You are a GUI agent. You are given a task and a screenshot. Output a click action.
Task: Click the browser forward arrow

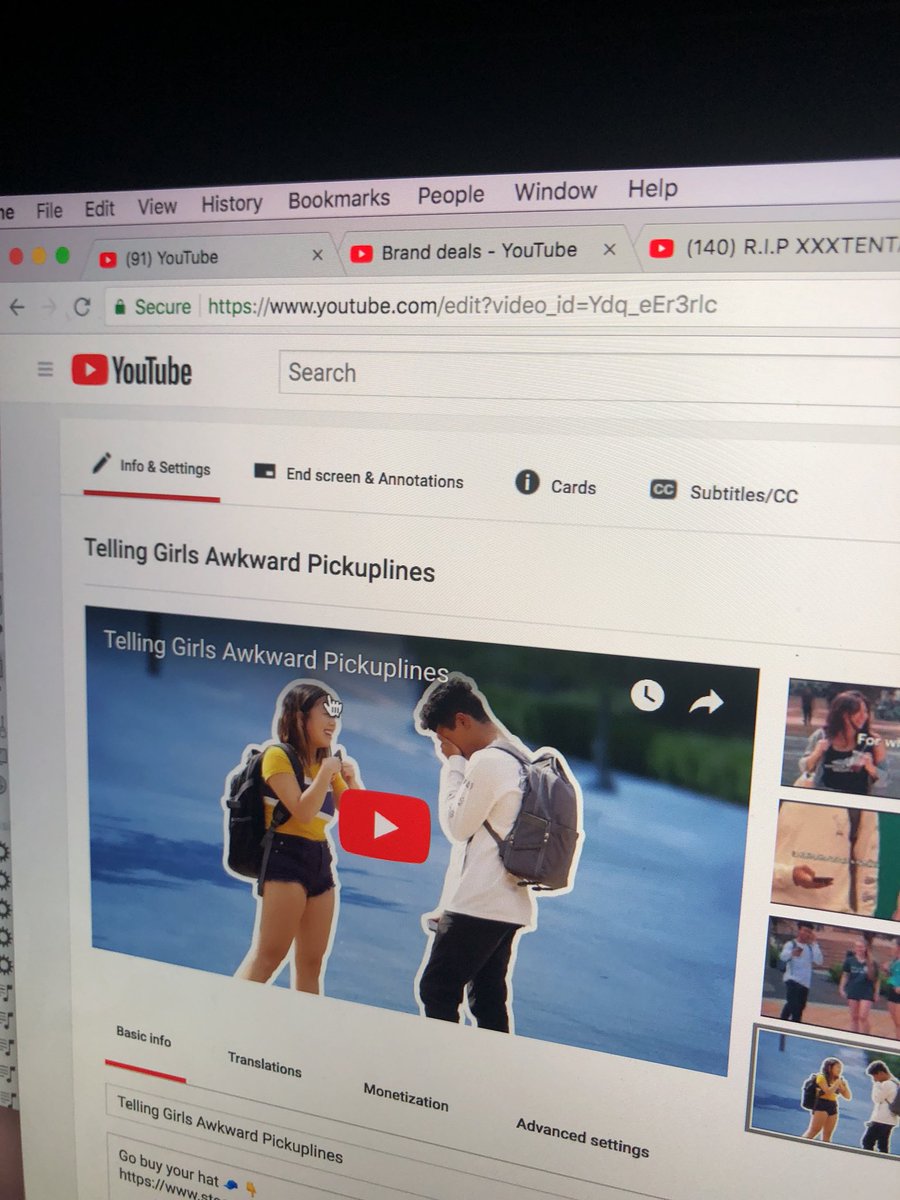[49, 308]
